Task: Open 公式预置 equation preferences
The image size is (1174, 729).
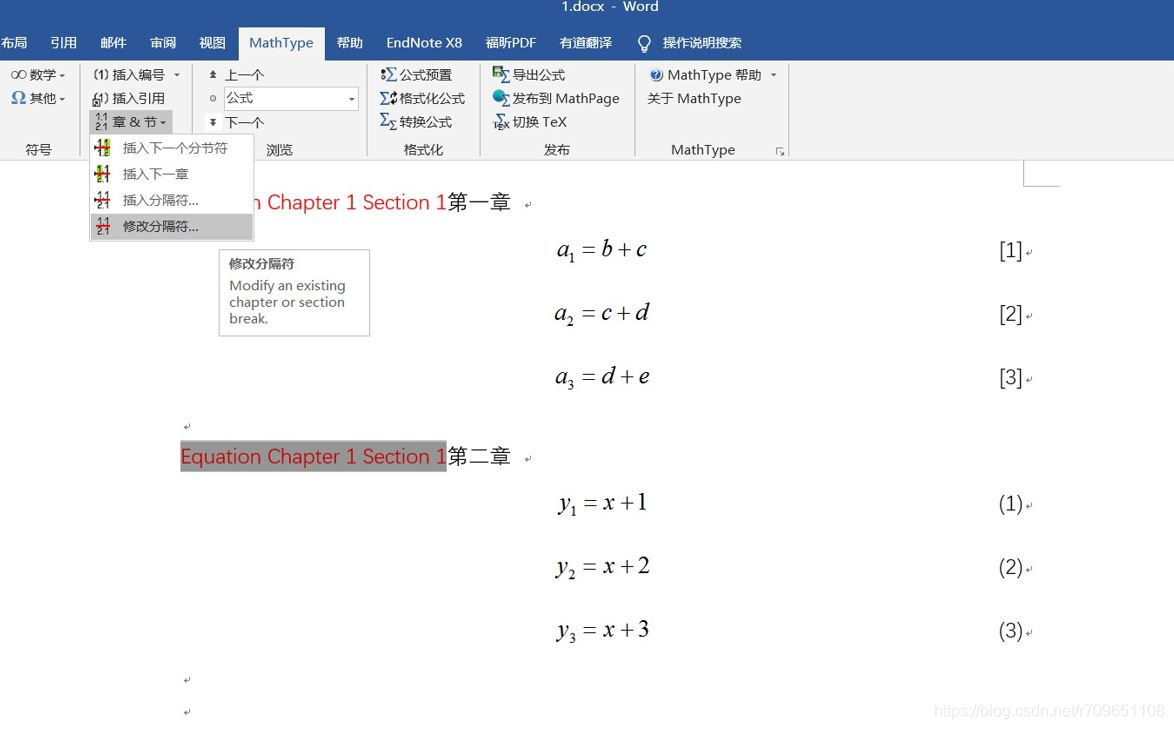Action: point(416,75)
